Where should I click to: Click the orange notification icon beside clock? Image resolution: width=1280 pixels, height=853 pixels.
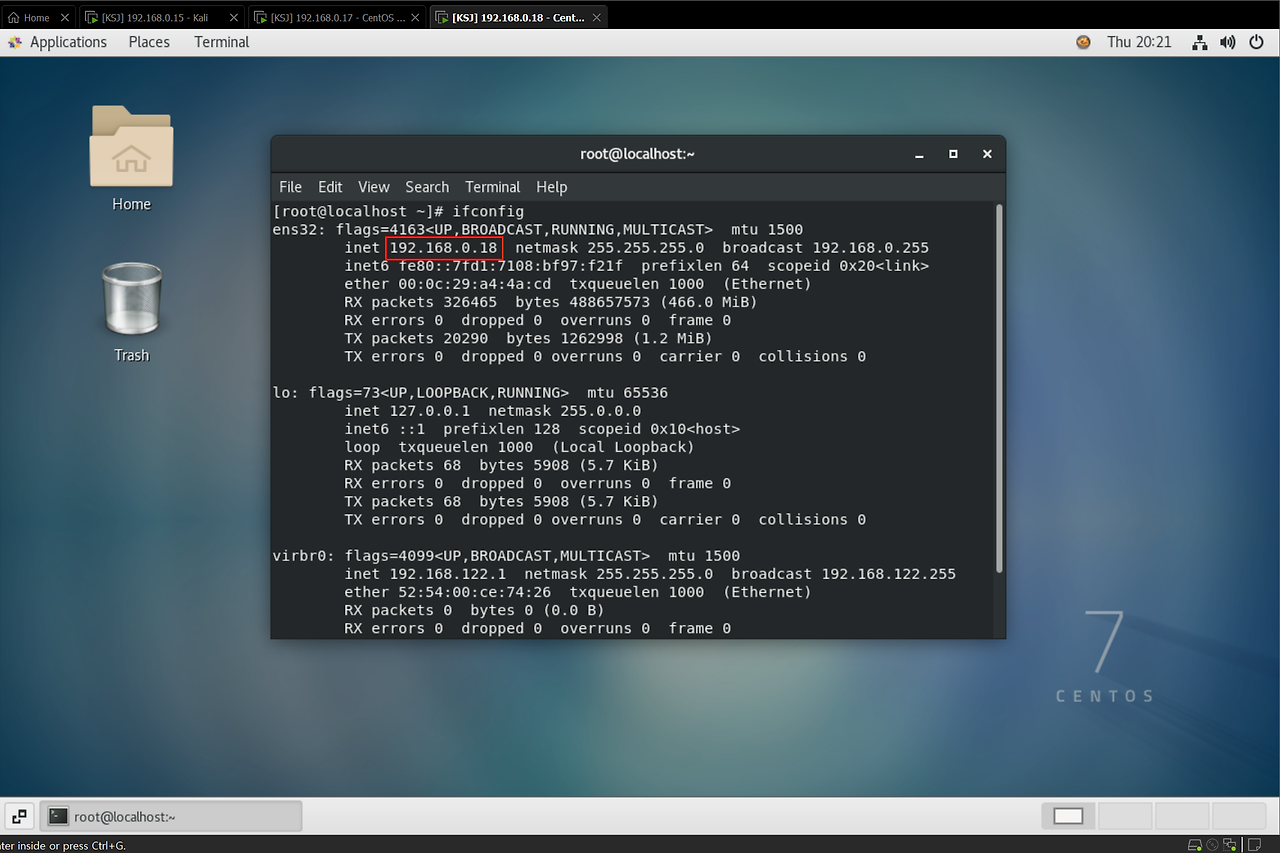point(1083,42)
